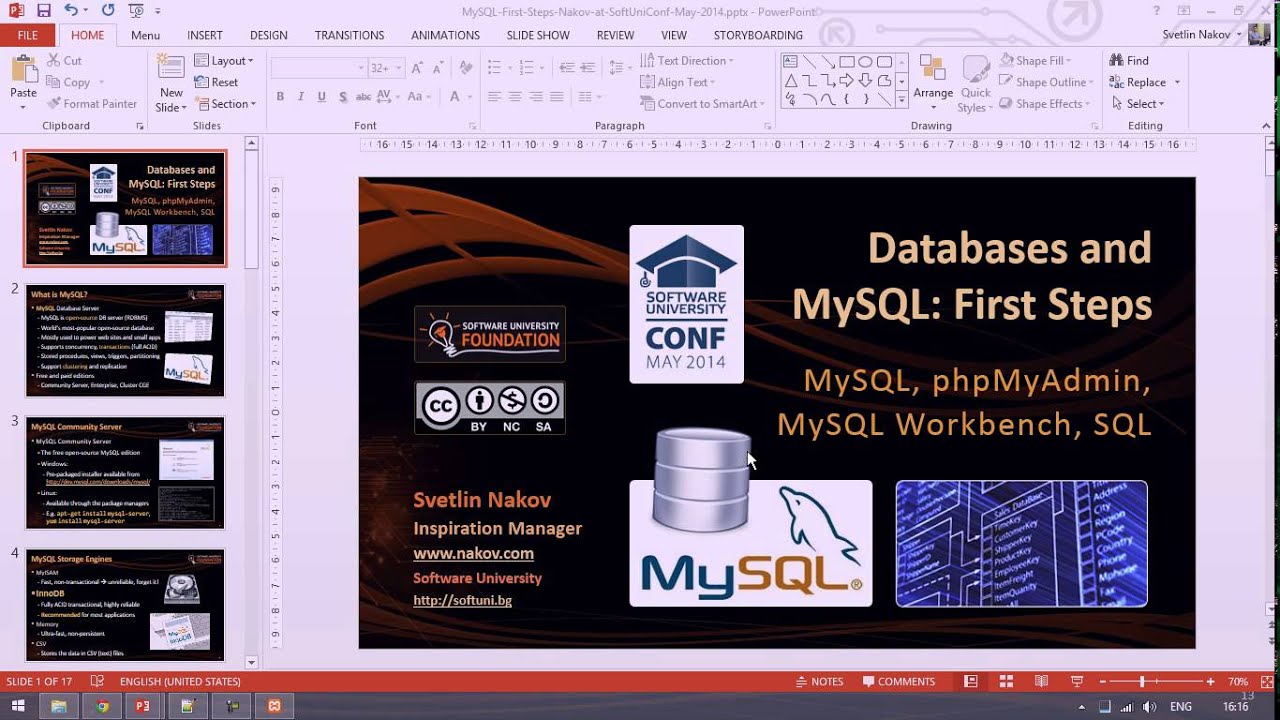The height and width of the screenshot is (720, 1280).
Task: Open the Select dropdown in Editing
Action: tap(1138, 104)
